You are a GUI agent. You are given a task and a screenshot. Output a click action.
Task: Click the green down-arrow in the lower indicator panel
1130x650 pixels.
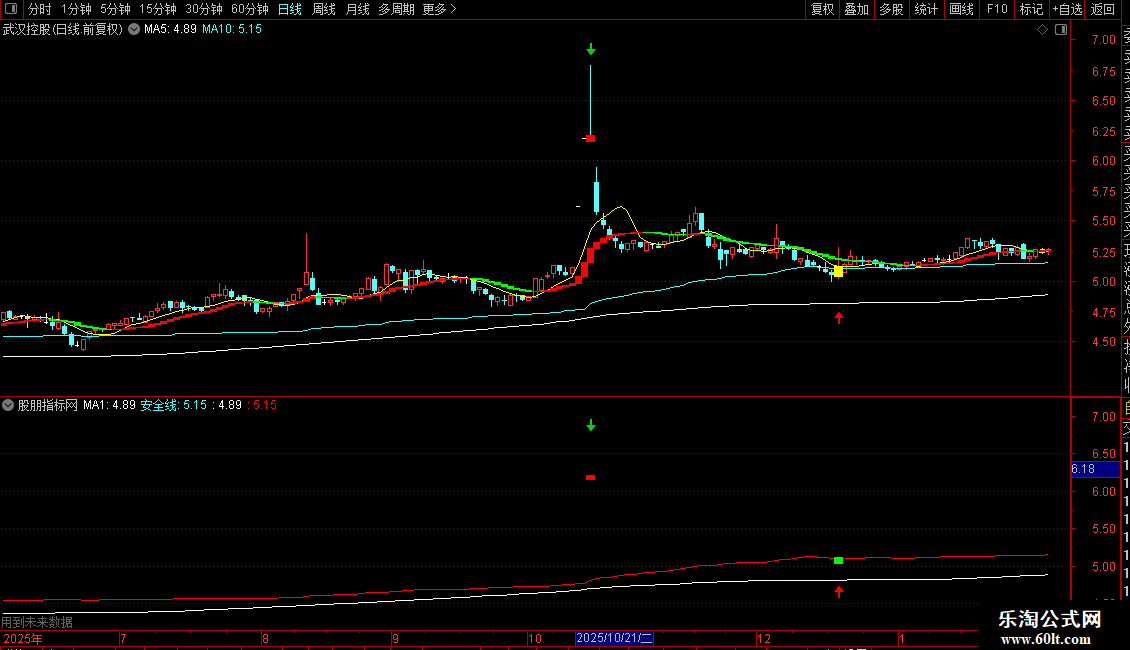[x=591, y=426]
